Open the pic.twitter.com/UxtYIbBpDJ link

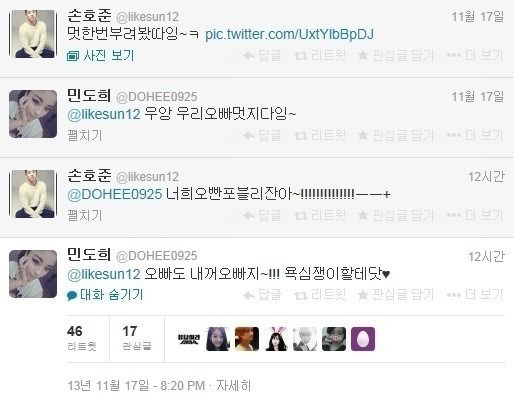[x=289, y=34]
